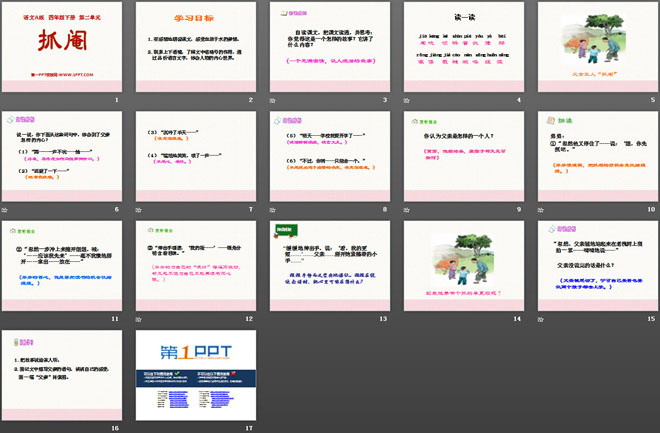Select slide 7 thumbnail
Screen dimensions: 660x433
coord(196,156)
